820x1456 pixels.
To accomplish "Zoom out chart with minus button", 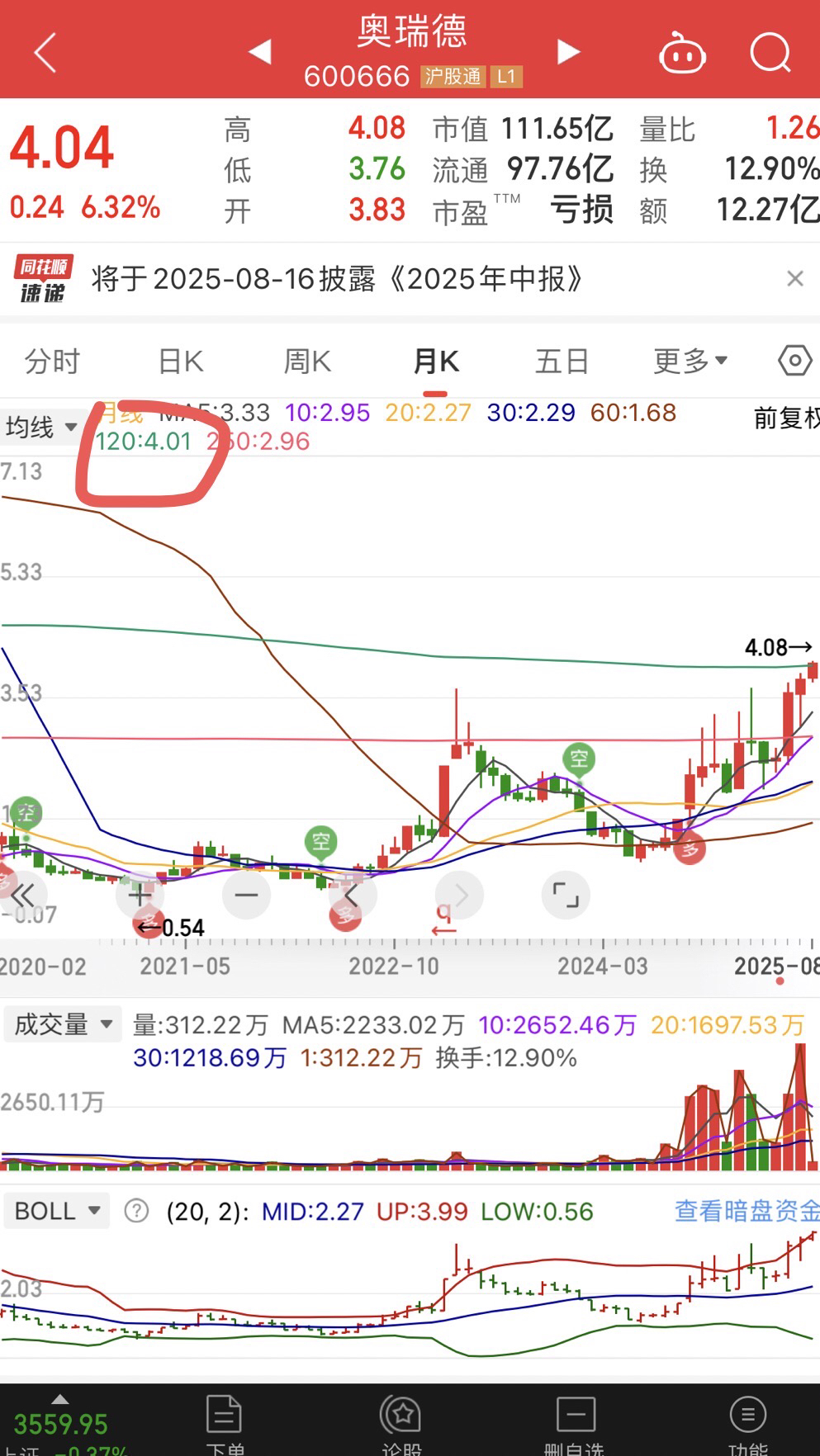I will [x=246, y=896].
